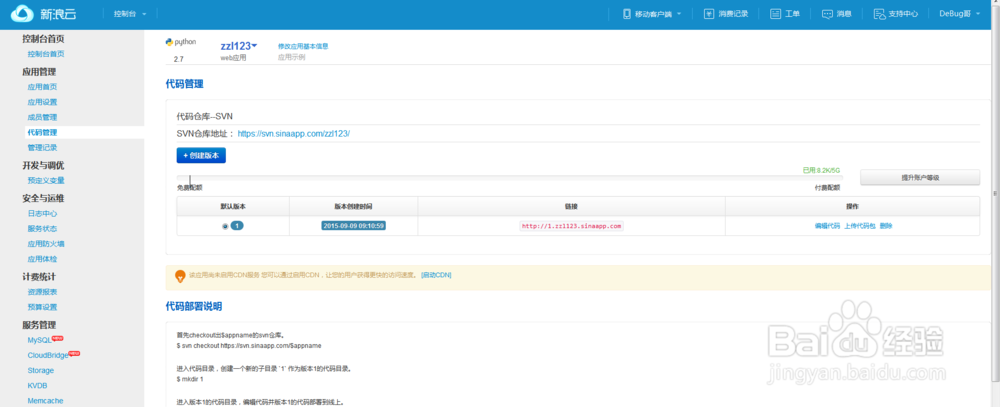Open Storage service in sidebar

[x=41, y=371]
